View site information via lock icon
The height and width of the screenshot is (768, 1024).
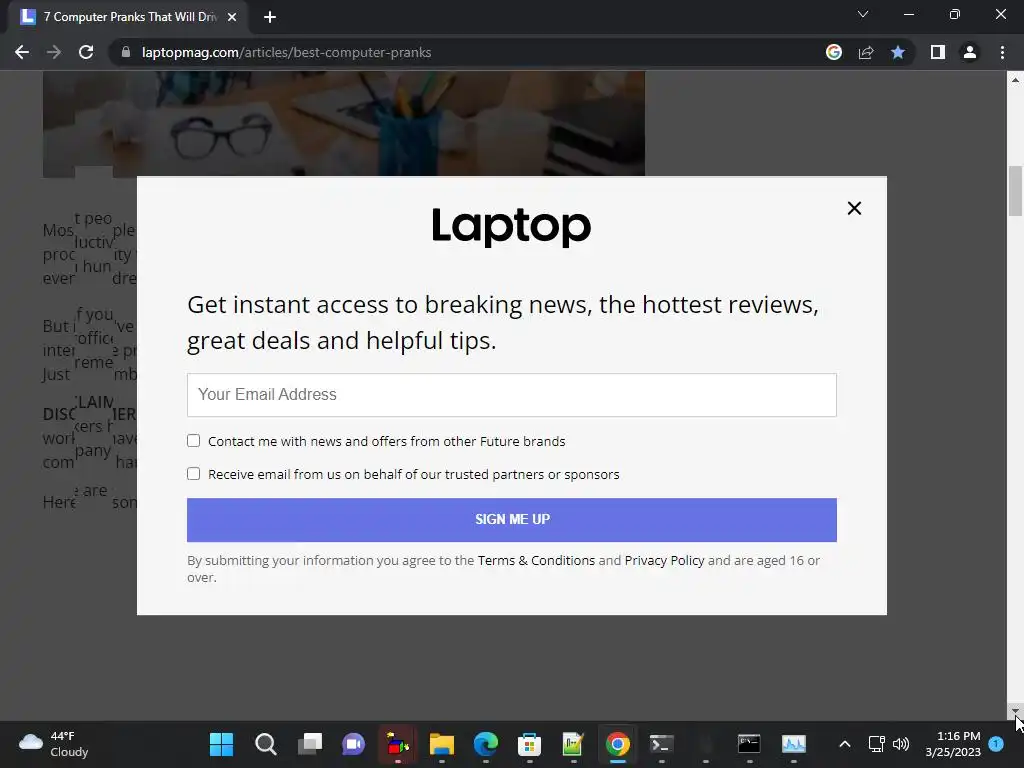(126, 52)
